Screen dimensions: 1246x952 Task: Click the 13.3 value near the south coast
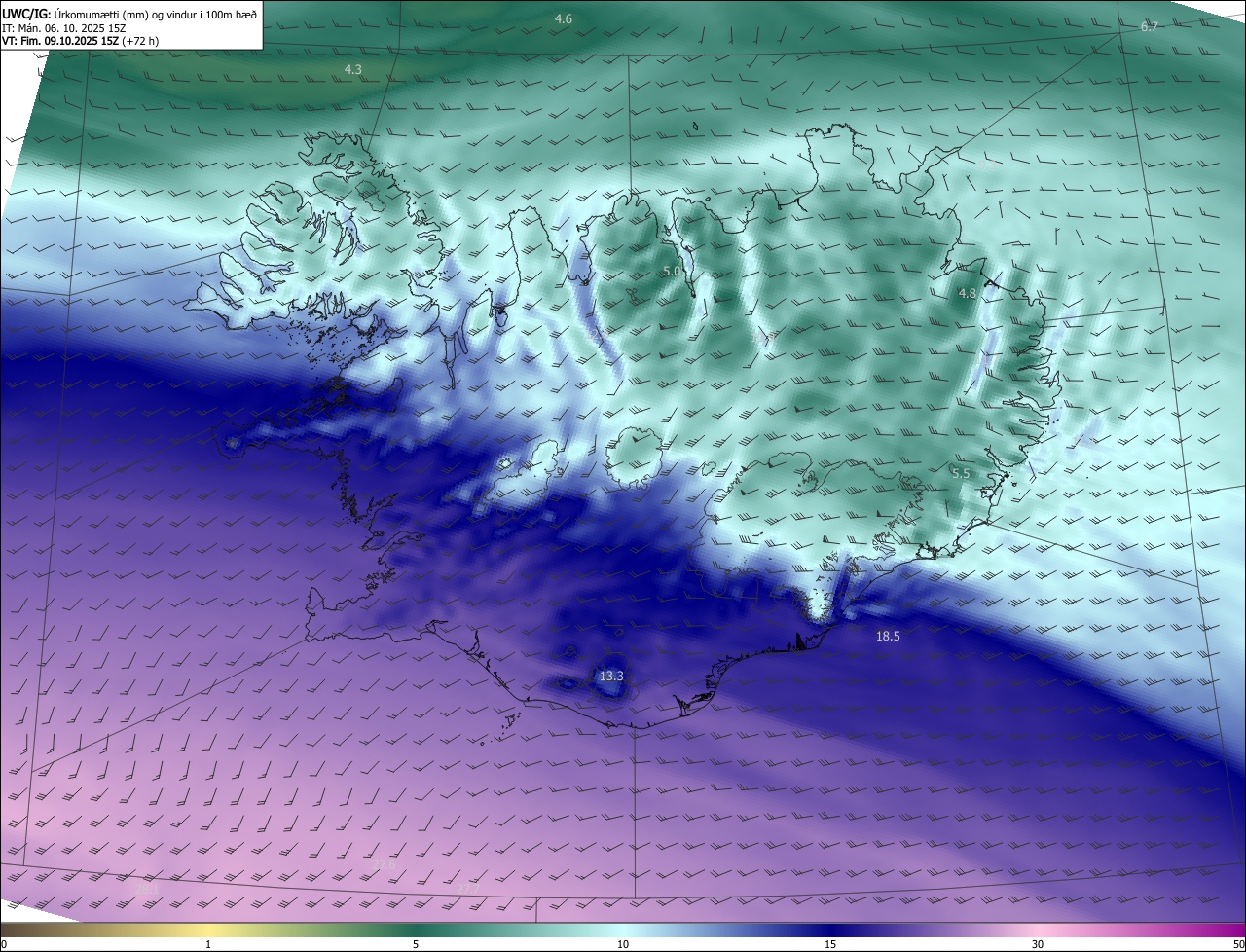pos(611,676)
